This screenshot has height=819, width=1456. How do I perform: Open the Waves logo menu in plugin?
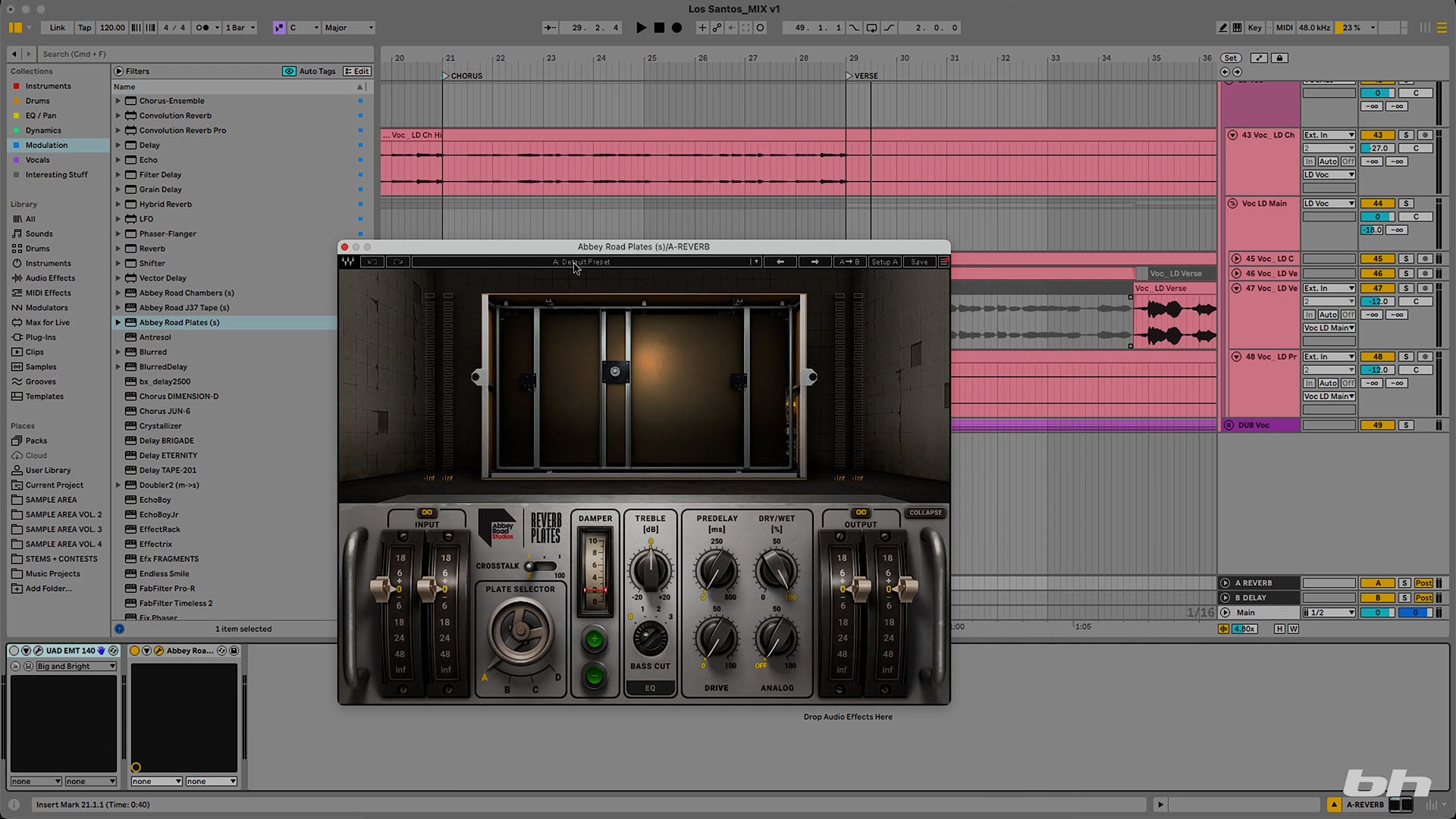pyautogui.click(x=348, y=262)
